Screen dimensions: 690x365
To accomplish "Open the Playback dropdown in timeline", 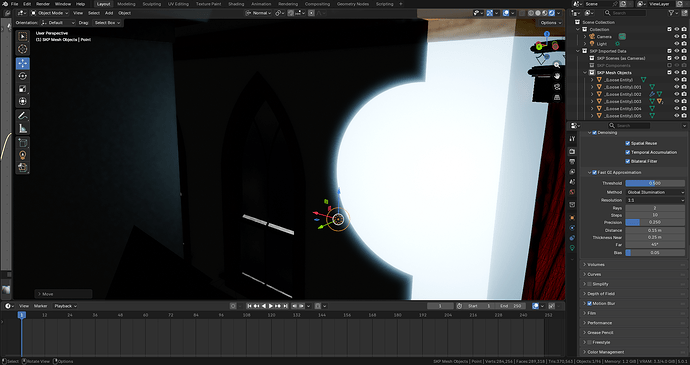I will (65, 306).
